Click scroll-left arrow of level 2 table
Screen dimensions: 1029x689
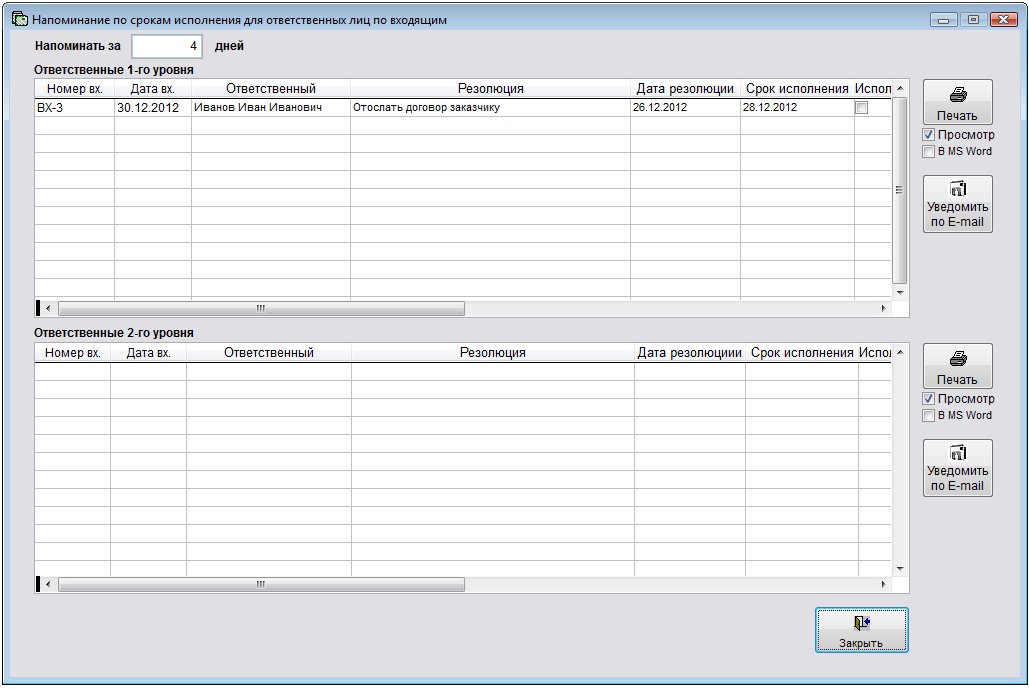pyautogui.click(x=48, y=584)
